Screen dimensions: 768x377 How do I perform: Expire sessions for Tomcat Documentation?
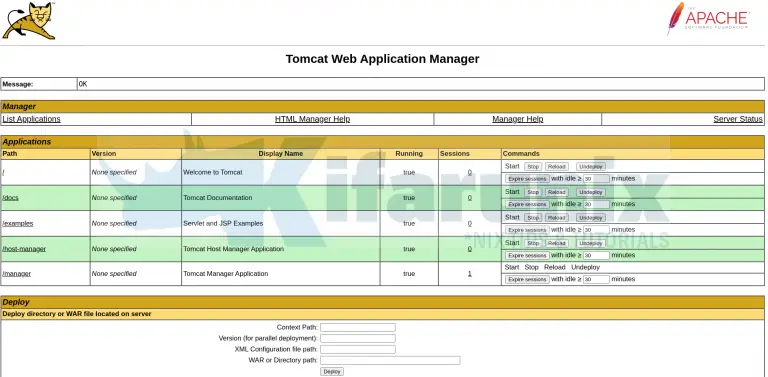click(527, 204)
